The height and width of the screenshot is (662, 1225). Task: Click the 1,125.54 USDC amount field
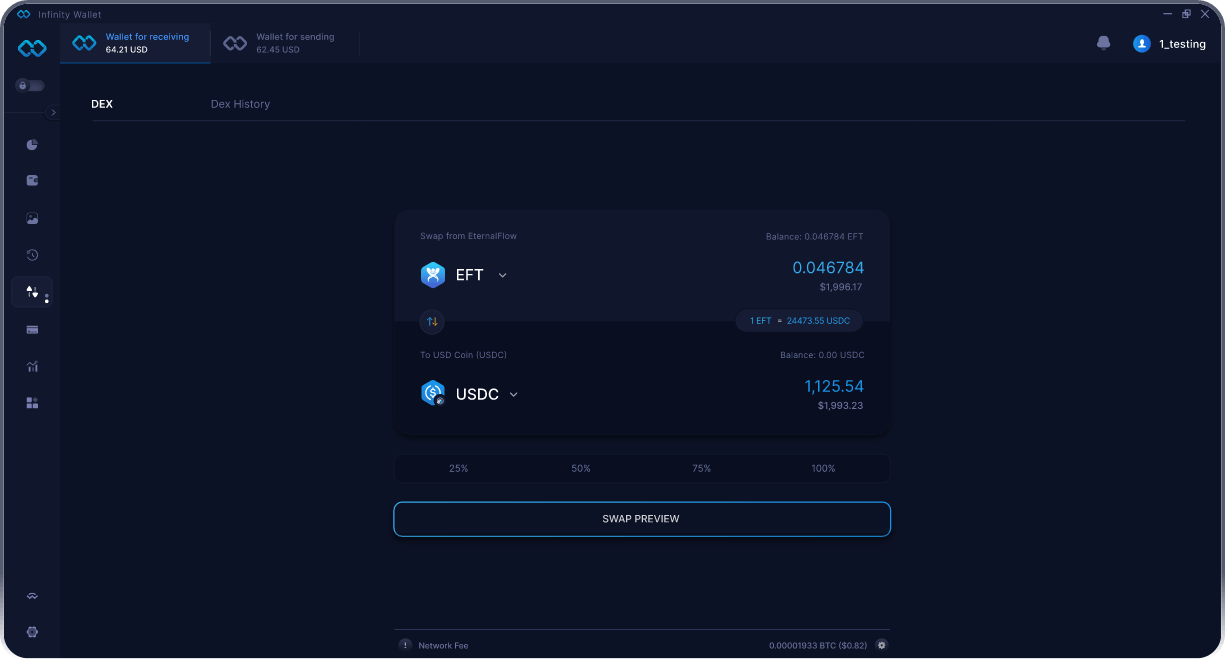[x=834, y=386]
